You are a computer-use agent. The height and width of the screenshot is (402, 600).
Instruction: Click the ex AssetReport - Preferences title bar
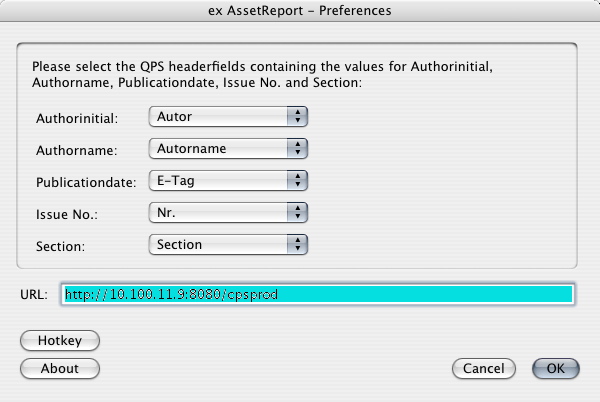click(x=300, y=11)
